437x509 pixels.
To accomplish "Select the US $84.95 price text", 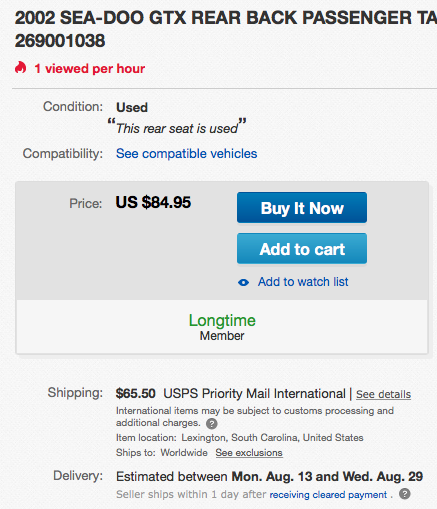I will tap(153, 202).
